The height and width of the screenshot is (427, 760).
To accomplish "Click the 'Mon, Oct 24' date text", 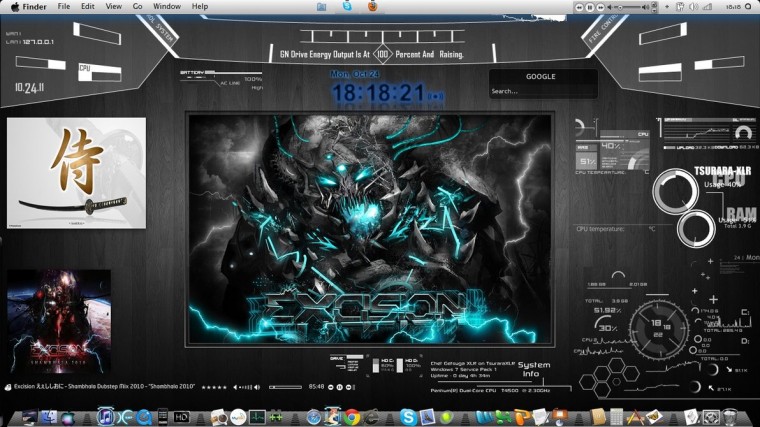I will pyautogui.click(x=355, y=74).
